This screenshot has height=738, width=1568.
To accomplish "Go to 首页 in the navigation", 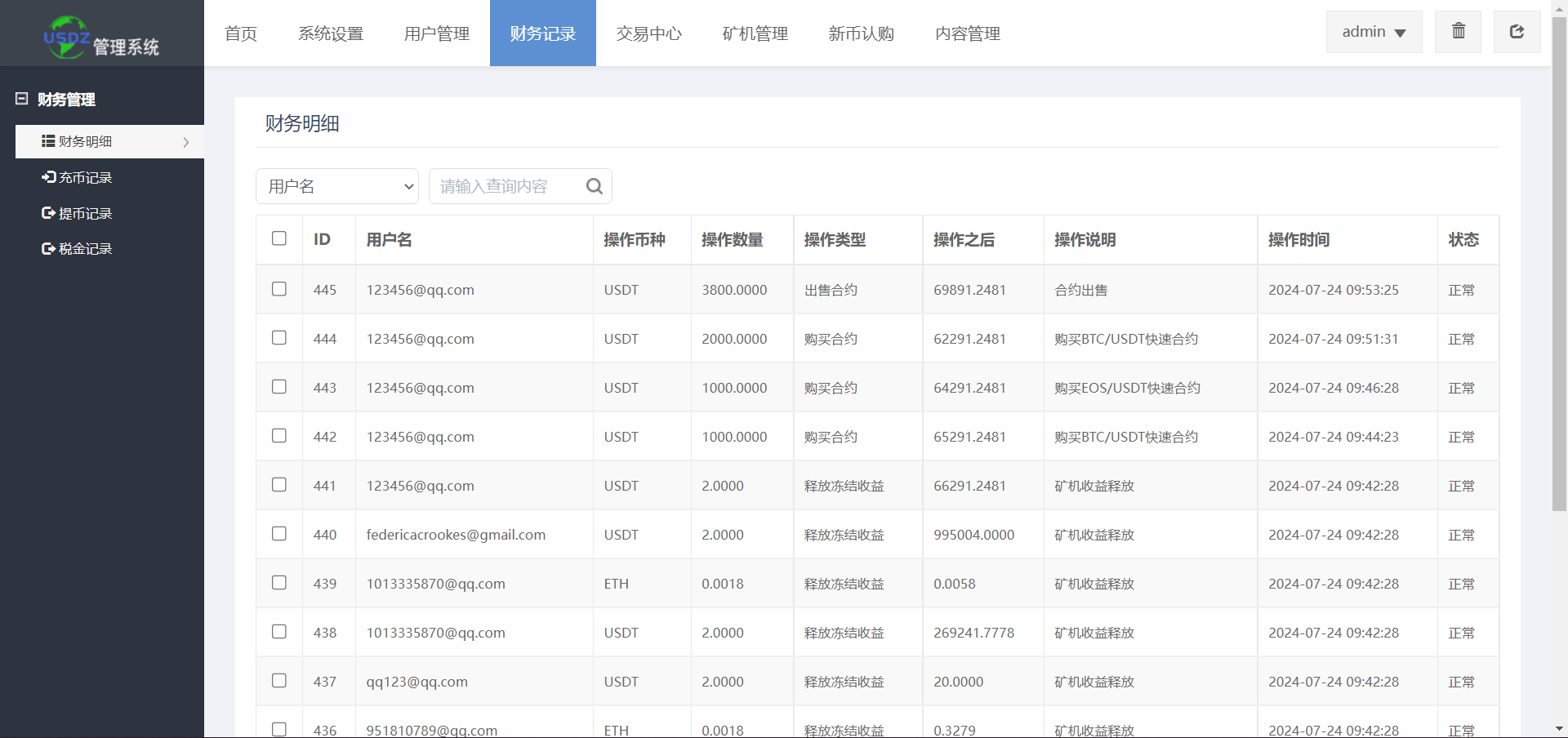I will tap(241, 33).
